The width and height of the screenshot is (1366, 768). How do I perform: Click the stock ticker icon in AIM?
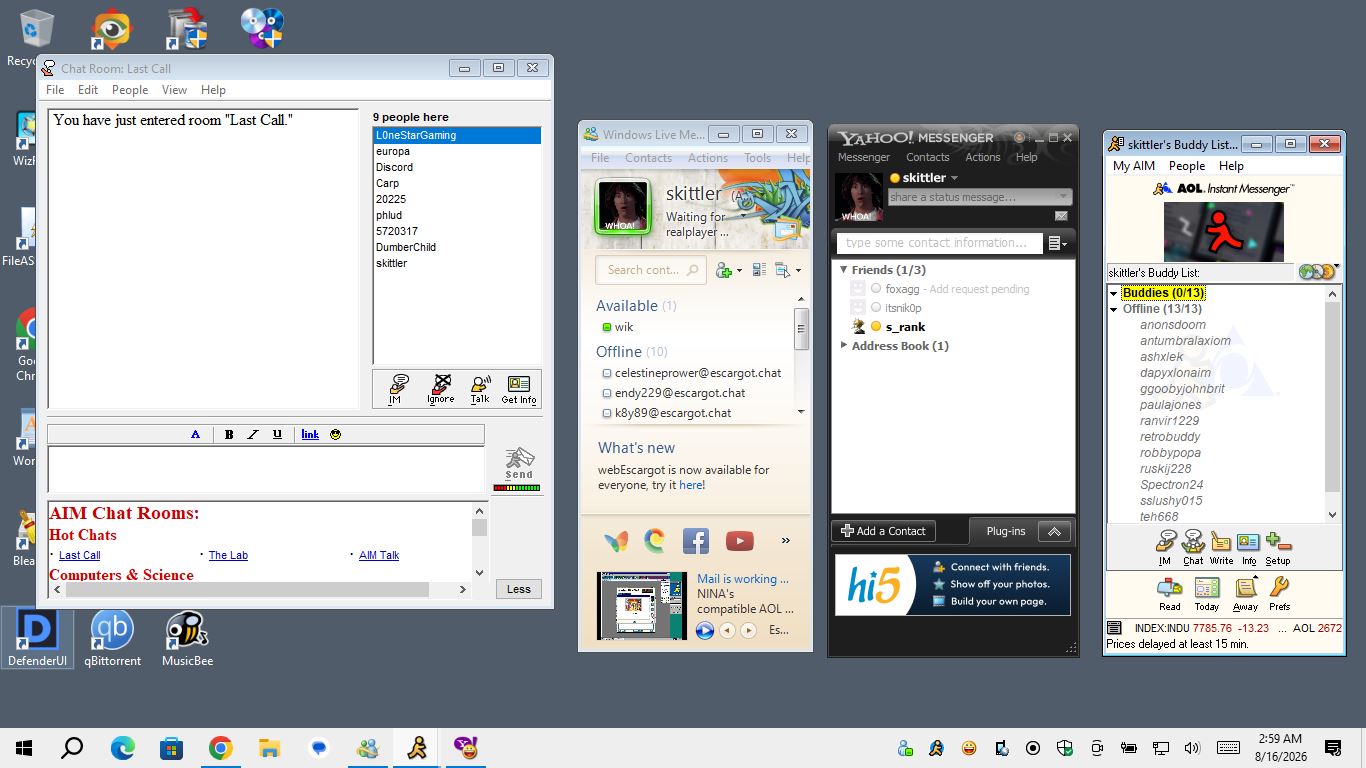[x=1114, y=628]
